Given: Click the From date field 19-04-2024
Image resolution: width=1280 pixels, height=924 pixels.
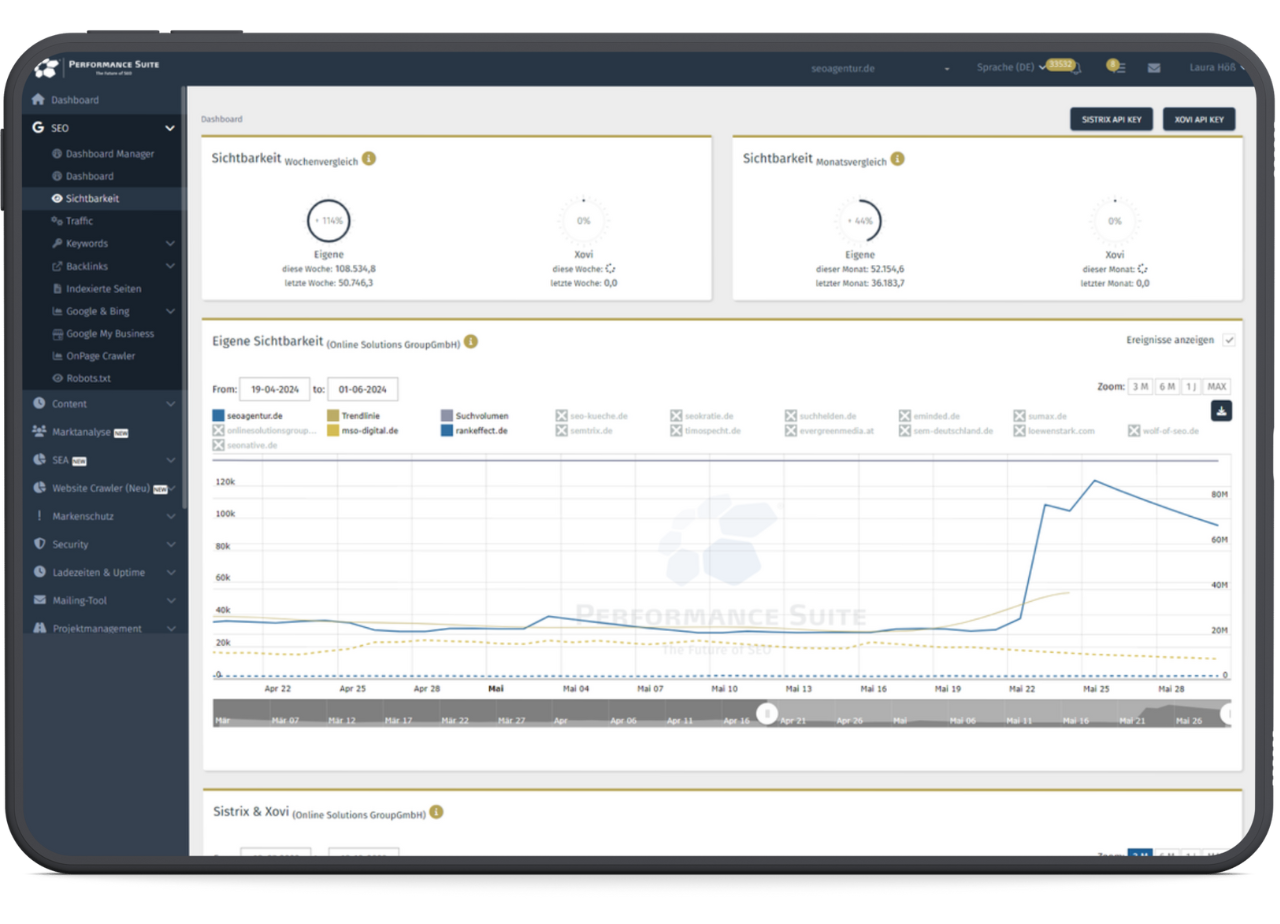Looking at the screenshot, I should point(274,389).
